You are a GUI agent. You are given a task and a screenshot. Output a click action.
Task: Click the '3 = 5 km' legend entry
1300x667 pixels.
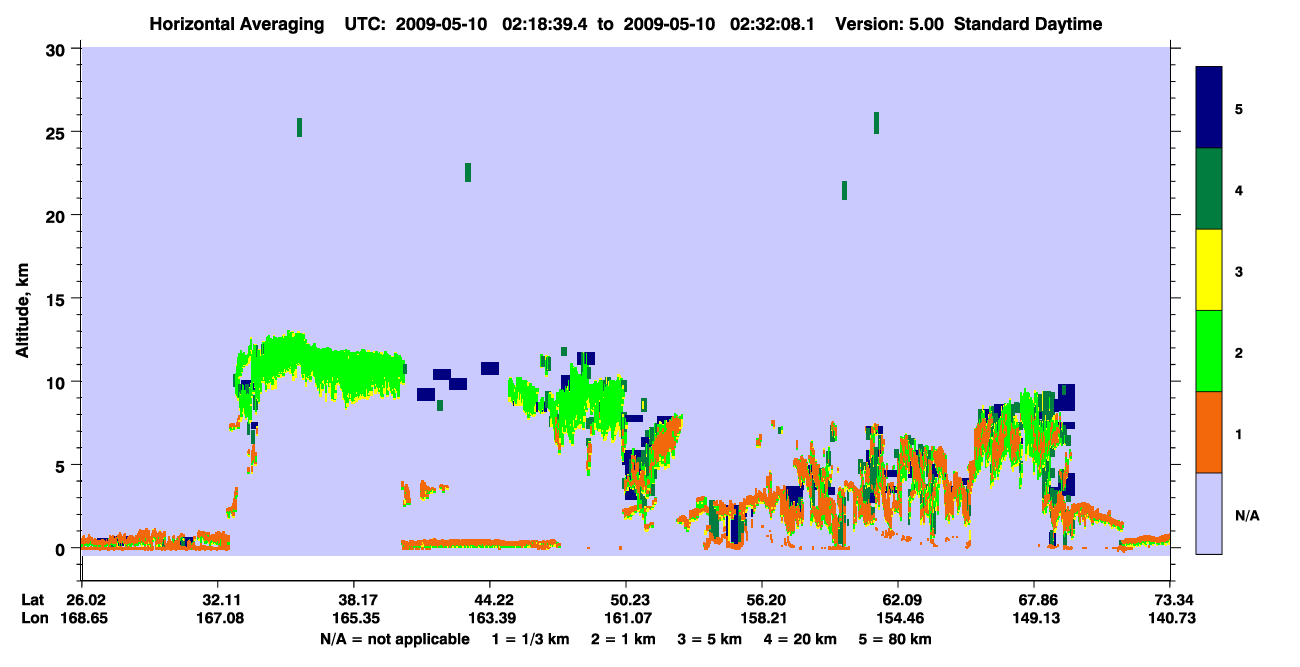pyautogui.click(x=709, y=639)
